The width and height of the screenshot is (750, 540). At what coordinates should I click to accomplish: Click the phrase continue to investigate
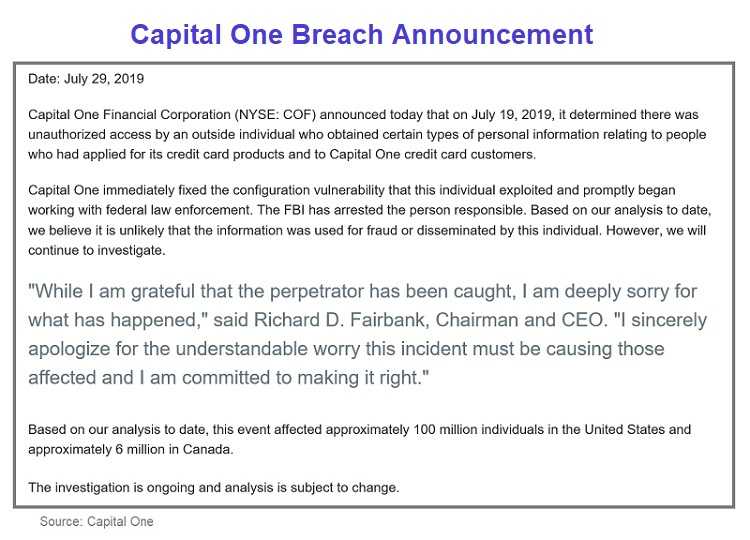[96, 250]
